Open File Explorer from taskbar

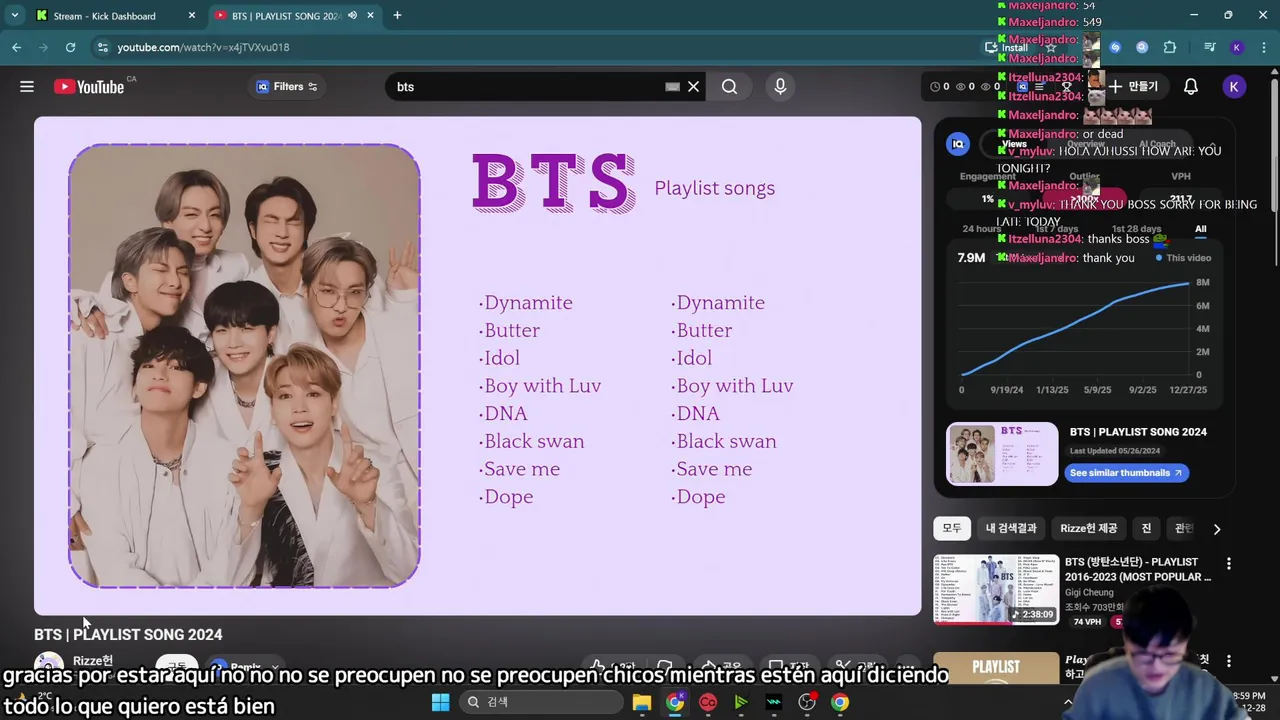[x=642, y=702]
